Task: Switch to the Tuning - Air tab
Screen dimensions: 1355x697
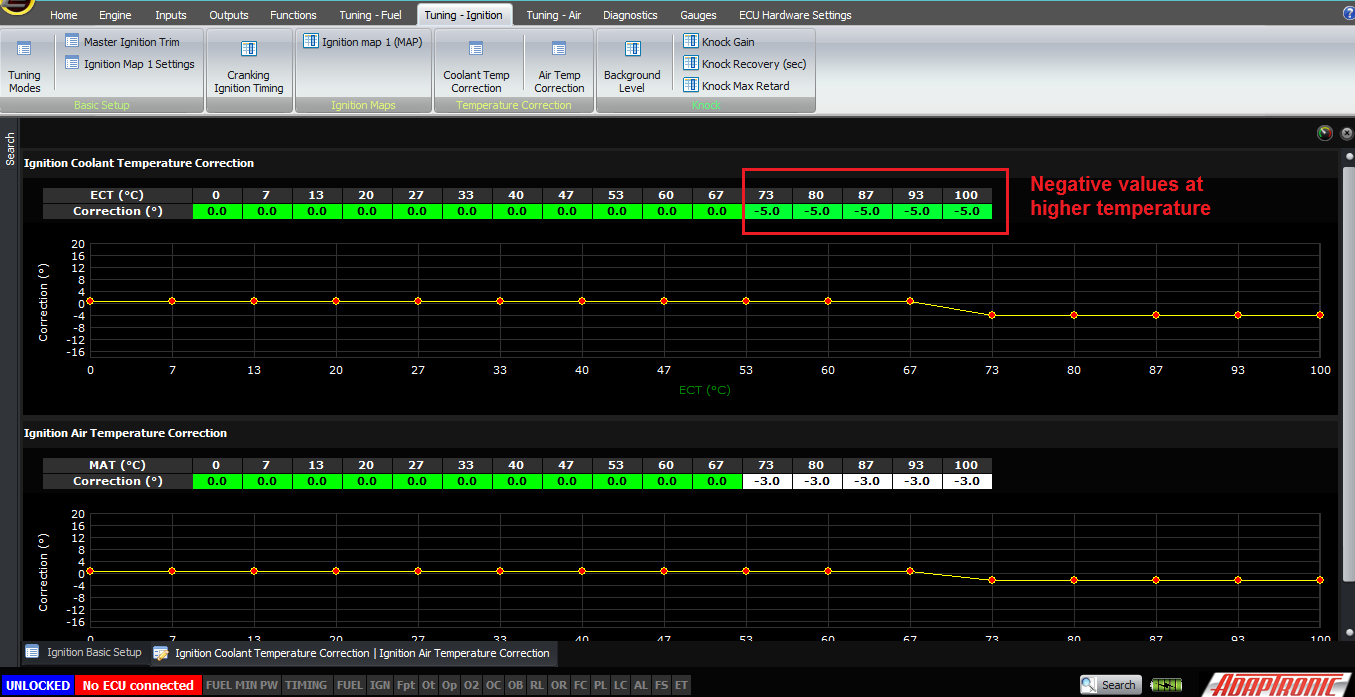Action: 553,15
